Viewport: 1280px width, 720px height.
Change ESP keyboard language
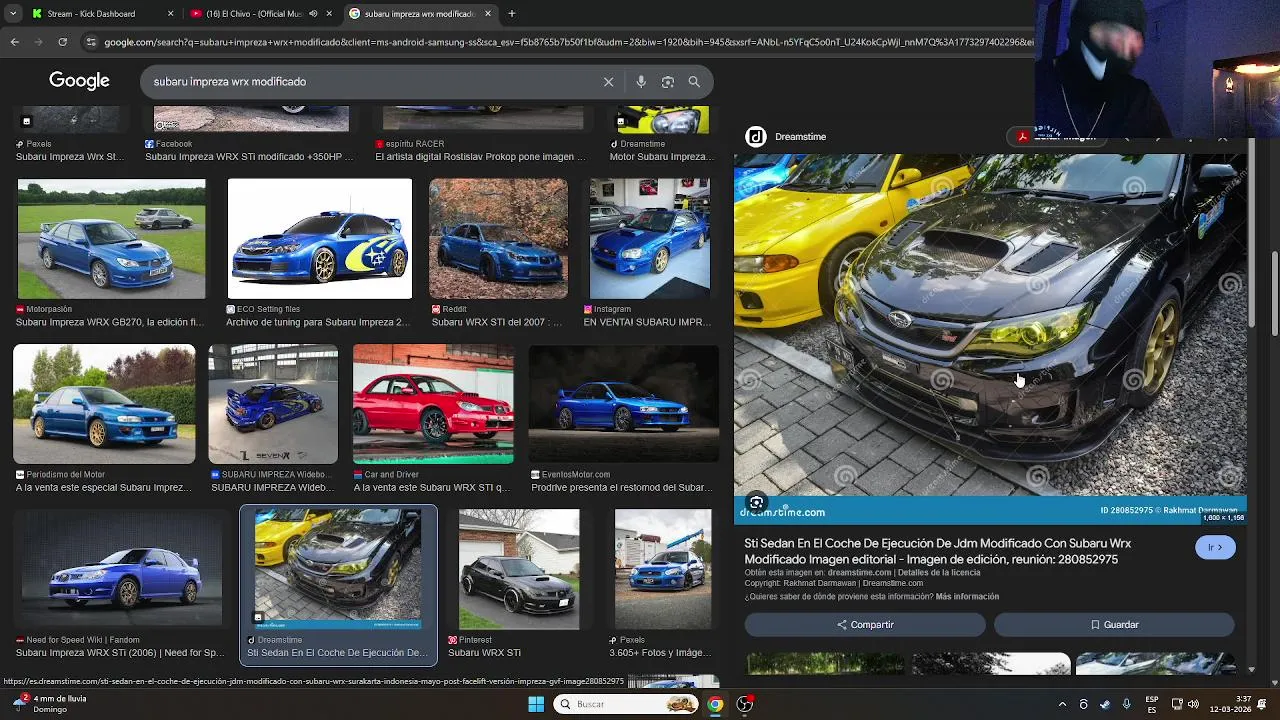coord(1152,704)
